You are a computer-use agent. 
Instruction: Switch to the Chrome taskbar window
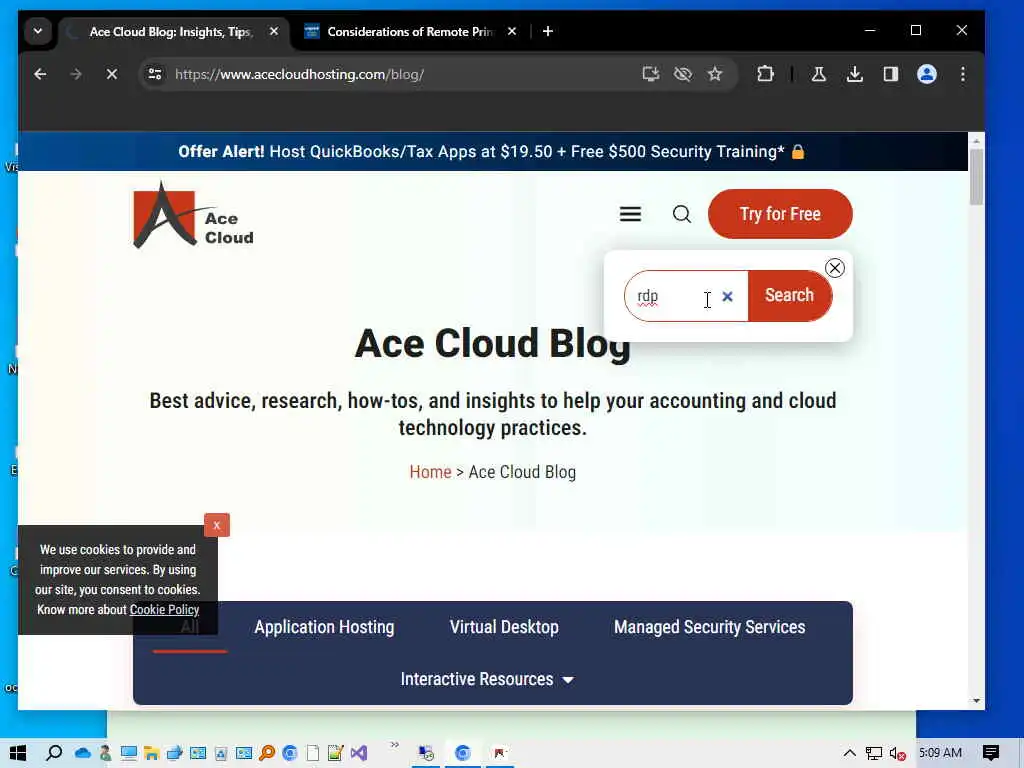[x=462, y=753]
